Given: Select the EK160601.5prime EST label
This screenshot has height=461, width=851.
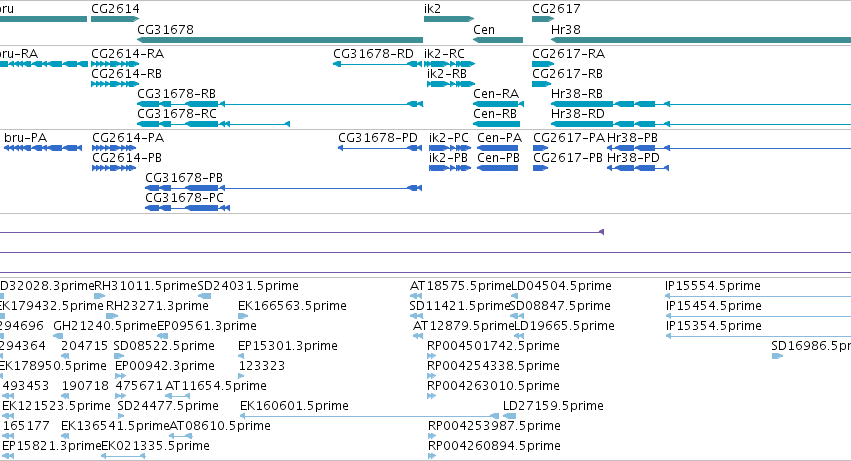Looking at the screenshot, I should 294,406.
